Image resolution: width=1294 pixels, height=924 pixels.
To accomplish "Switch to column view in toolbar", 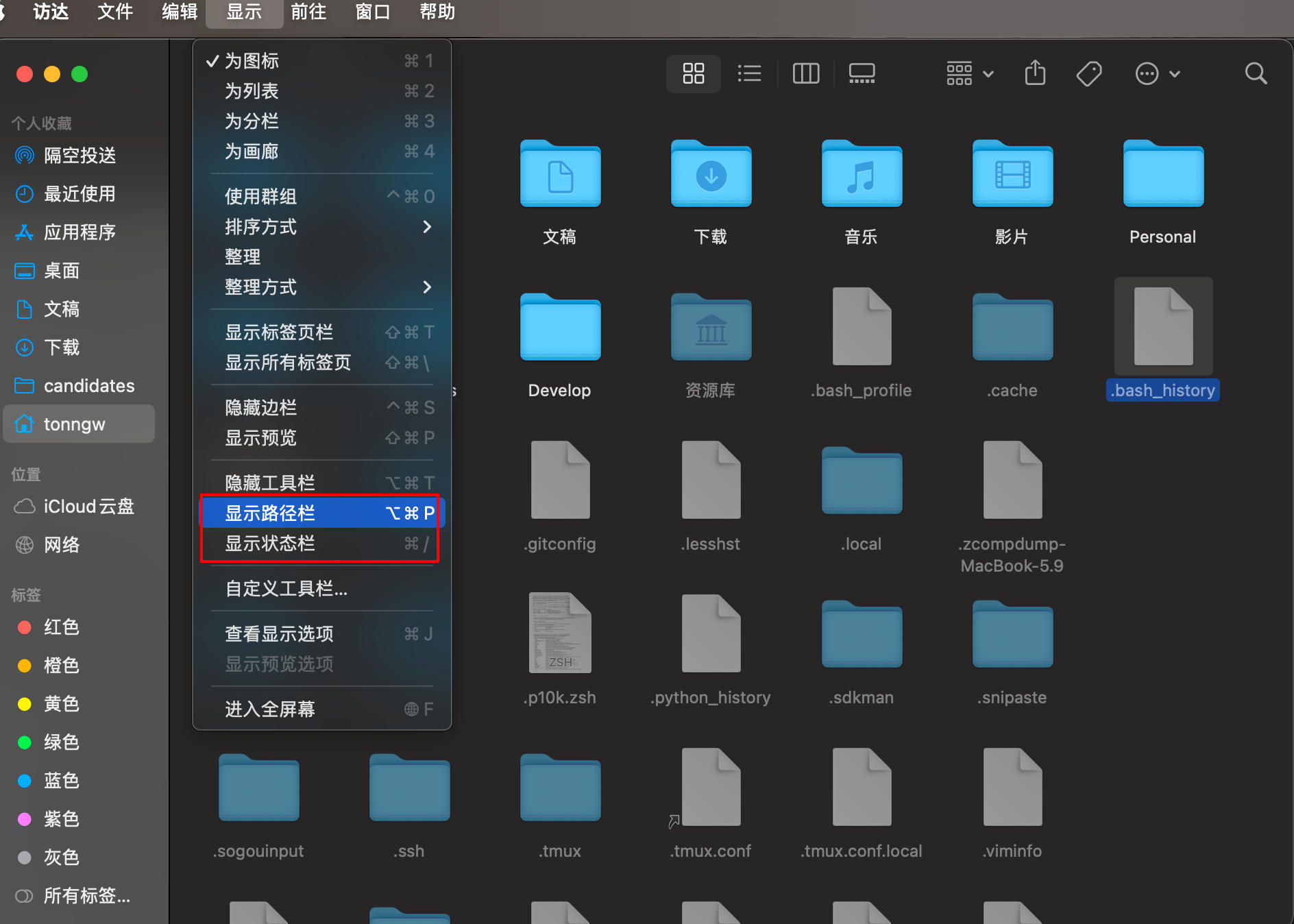I will tap(805, 73).
